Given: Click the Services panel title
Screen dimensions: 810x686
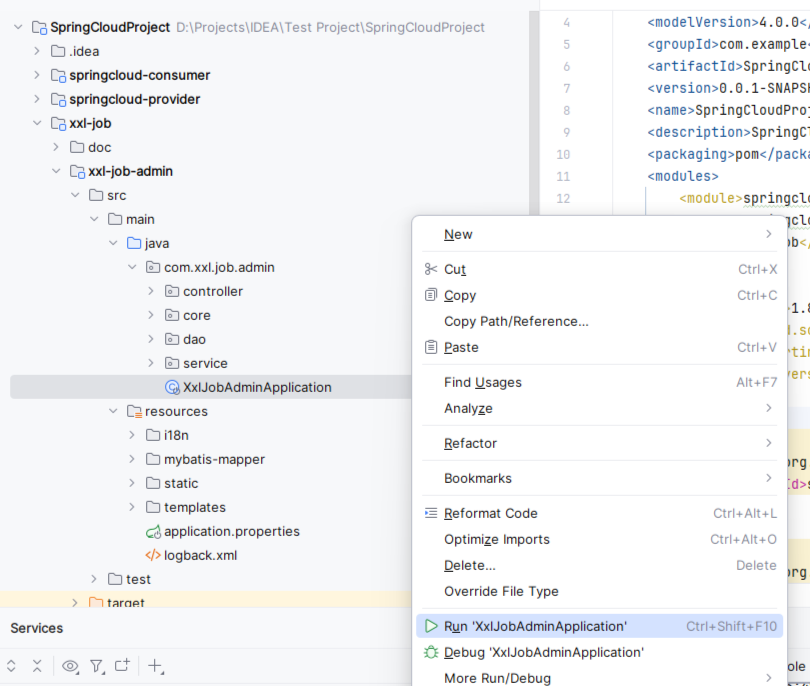Looking at the screenshot, I should coord(37,628).
